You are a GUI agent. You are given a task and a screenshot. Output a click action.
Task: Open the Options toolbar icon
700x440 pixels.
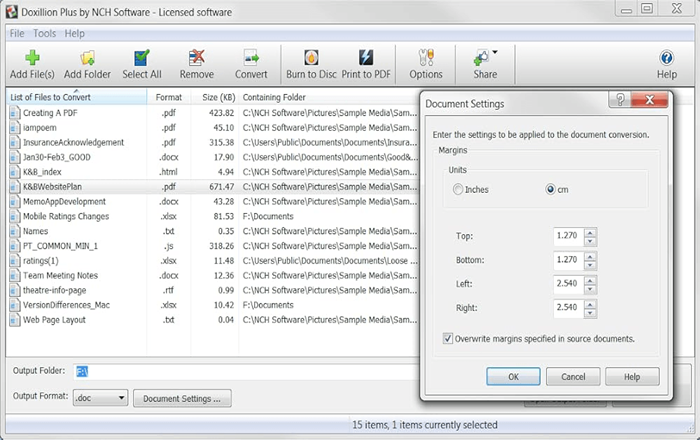click(x=426, y=58)
